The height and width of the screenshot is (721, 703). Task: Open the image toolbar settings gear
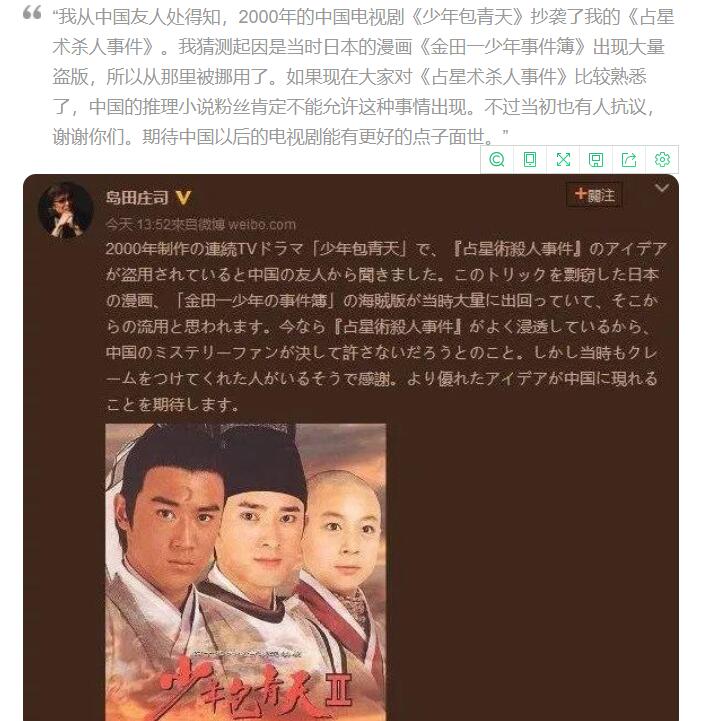pyautogui.click(x=662, y=160)
